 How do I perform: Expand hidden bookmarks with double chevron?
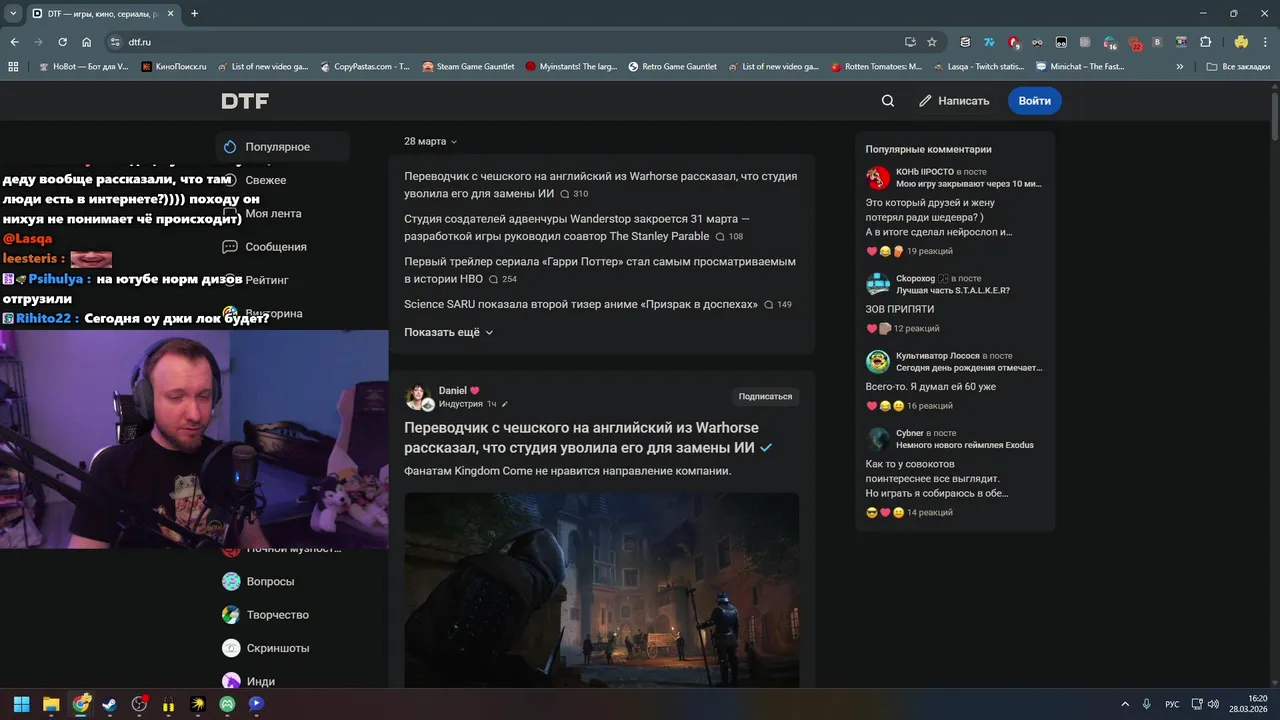[x=1180, y=67]
